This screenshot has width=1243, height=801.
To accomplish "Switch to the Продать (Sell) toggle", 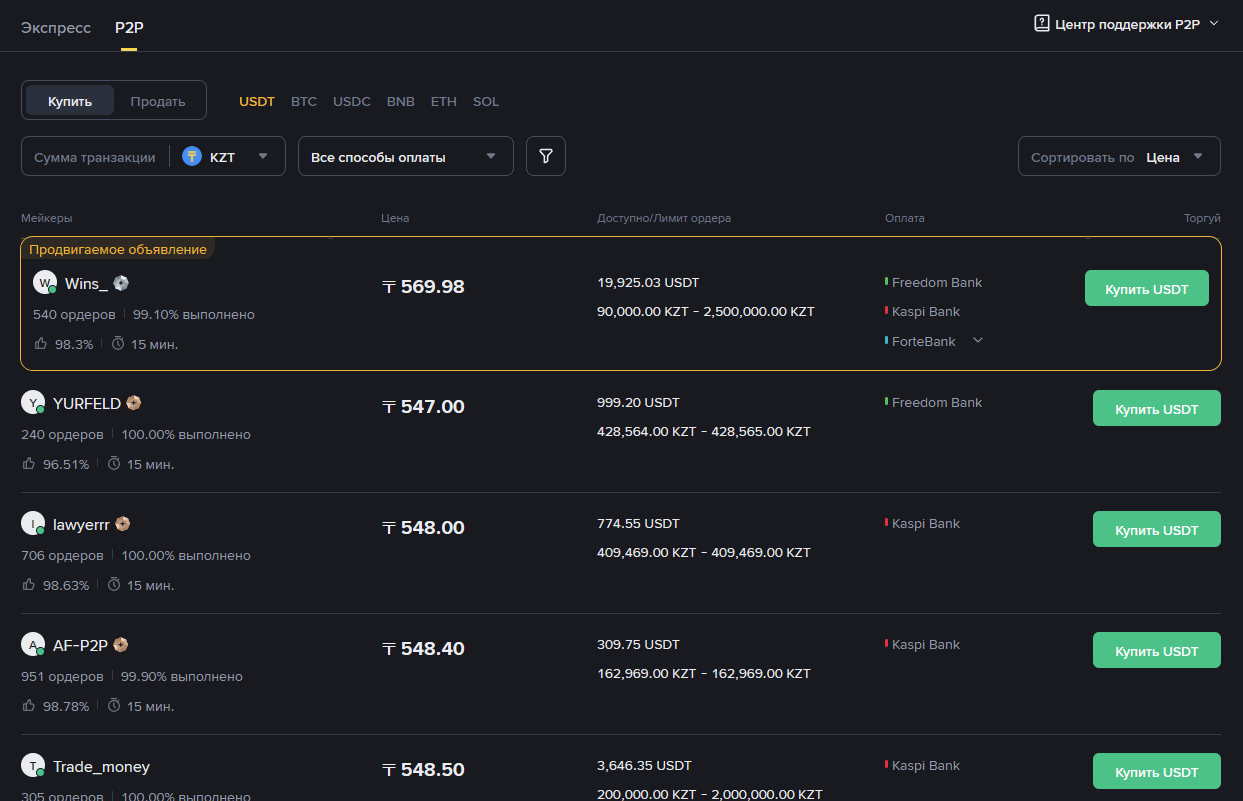I will 158,101.
